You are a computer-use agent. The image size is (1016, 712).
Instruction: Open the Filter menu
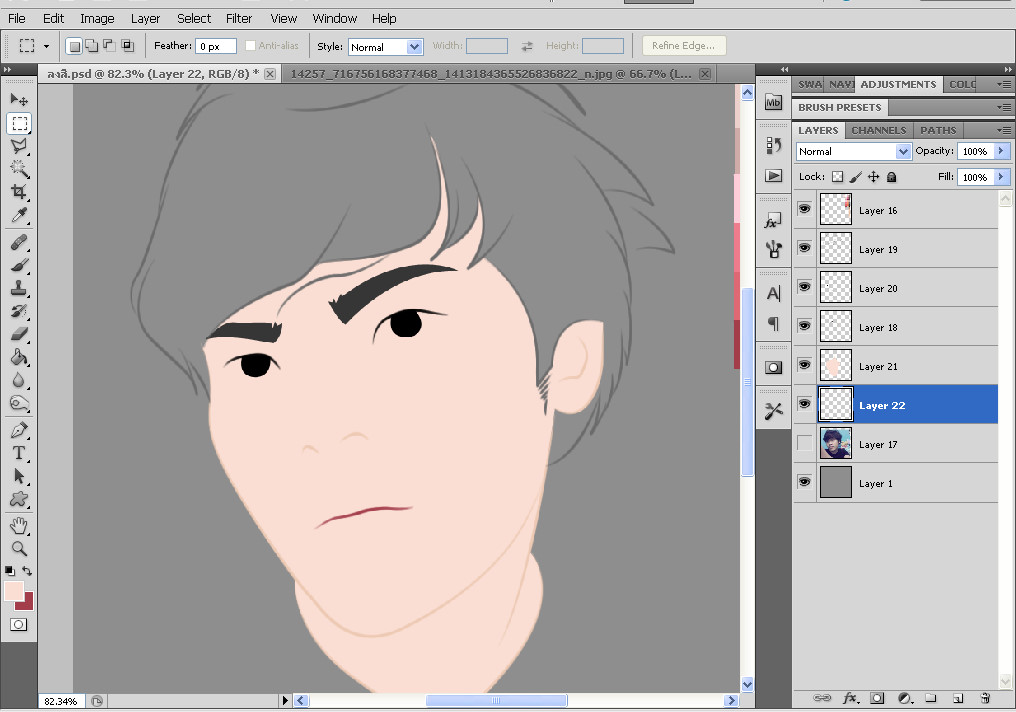point(239,18)
